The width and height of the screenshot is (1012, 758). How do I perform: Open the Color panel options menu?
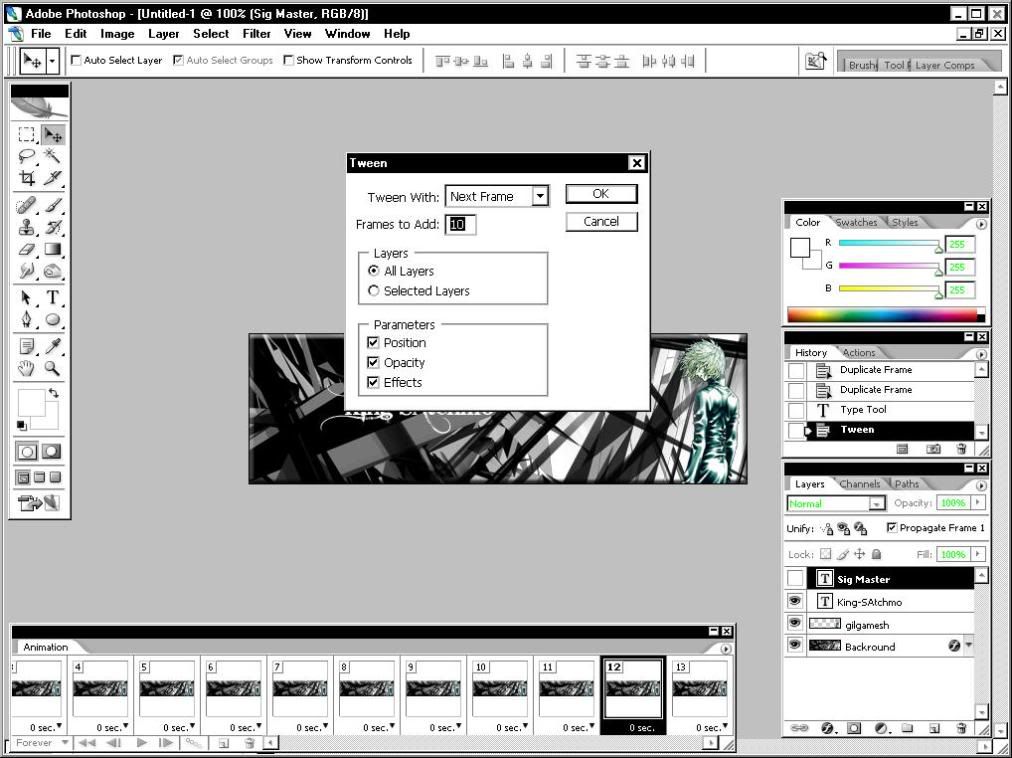981,224
